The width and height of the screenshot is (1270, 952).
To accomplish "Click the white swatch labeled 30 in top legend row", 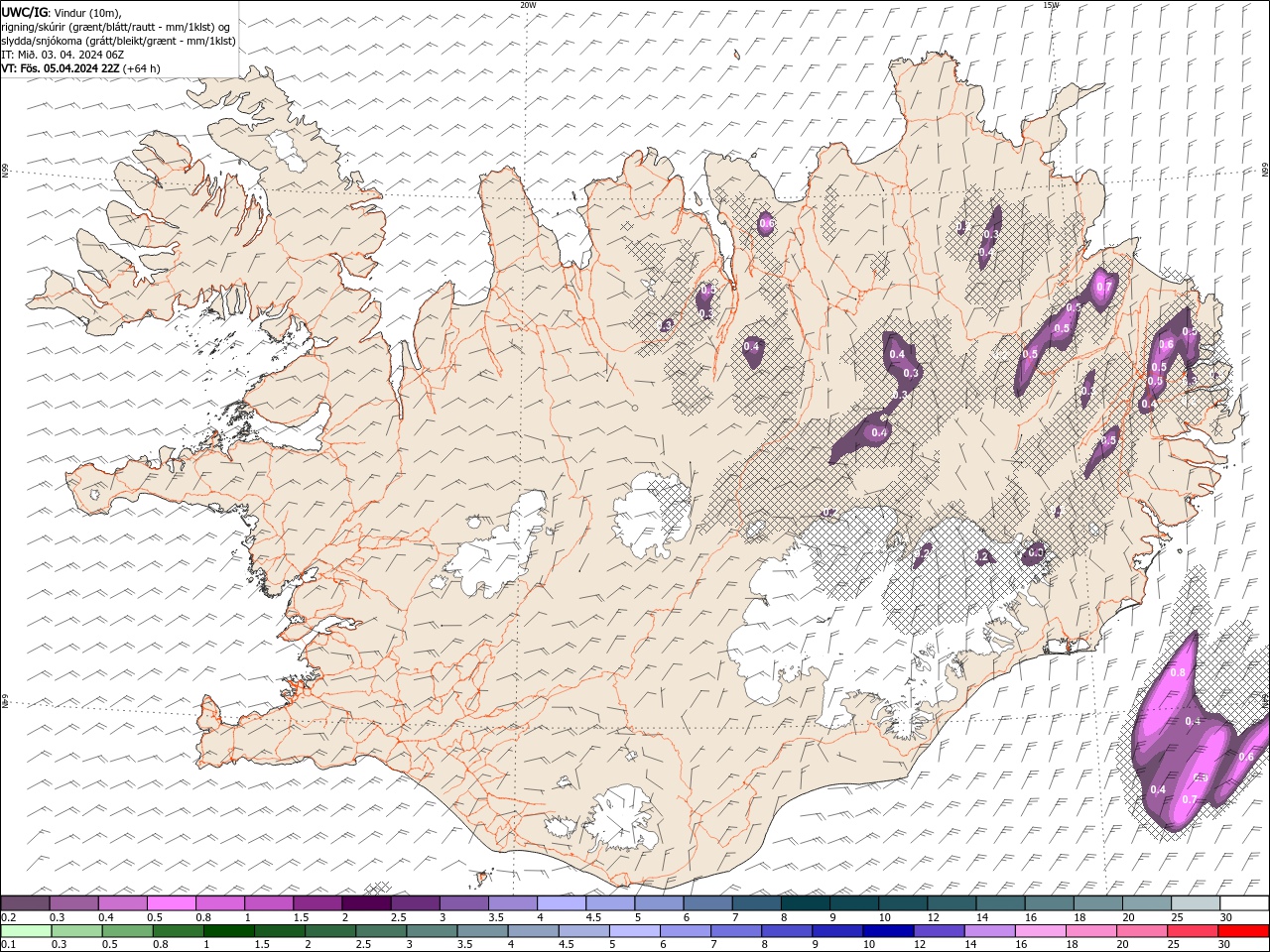I will tap(1244, 903).
